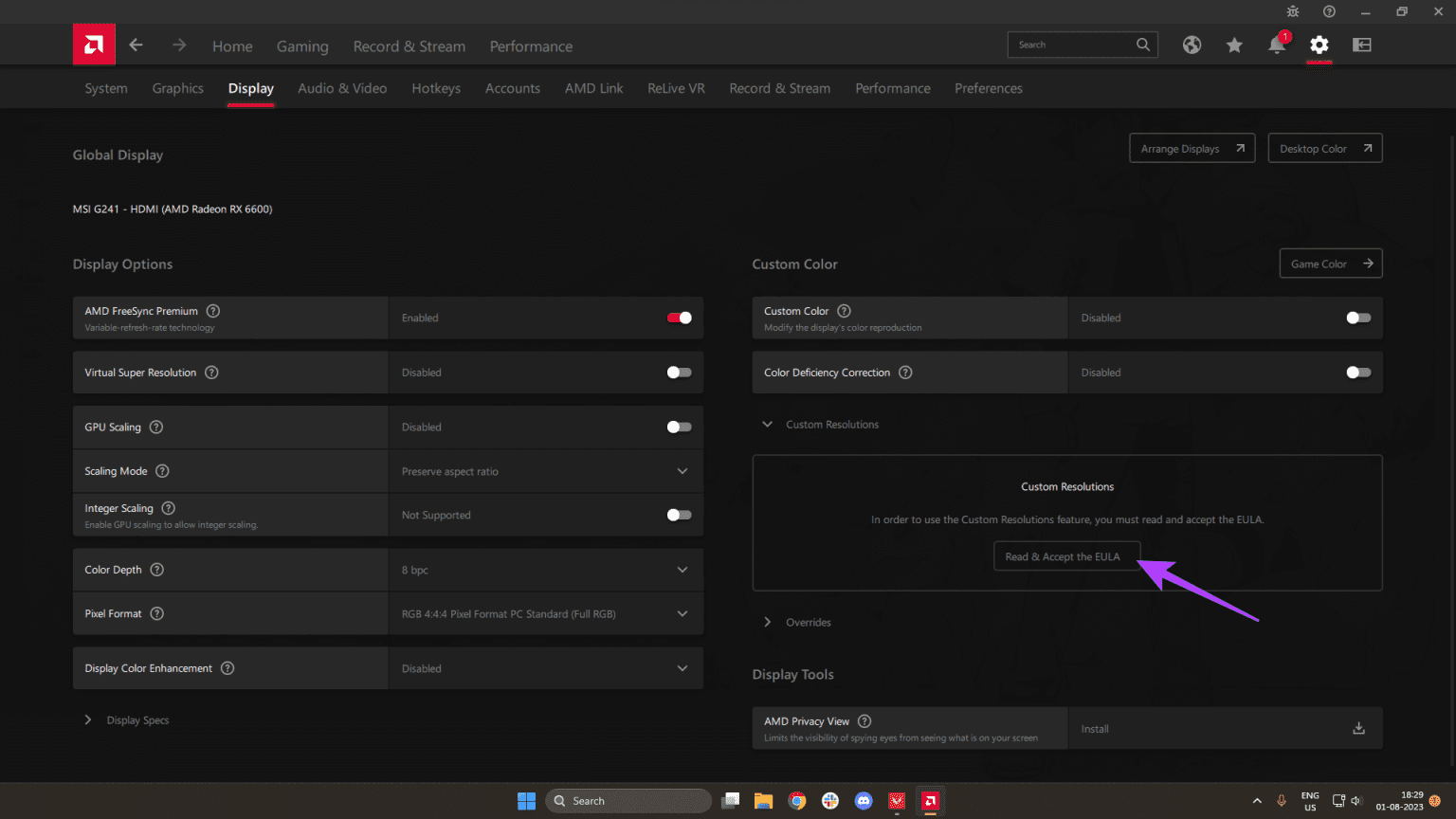The width and height of the screenshot is (1456, 819).
Task: Open the notifications bell
Action: [x=1277, y=45]
